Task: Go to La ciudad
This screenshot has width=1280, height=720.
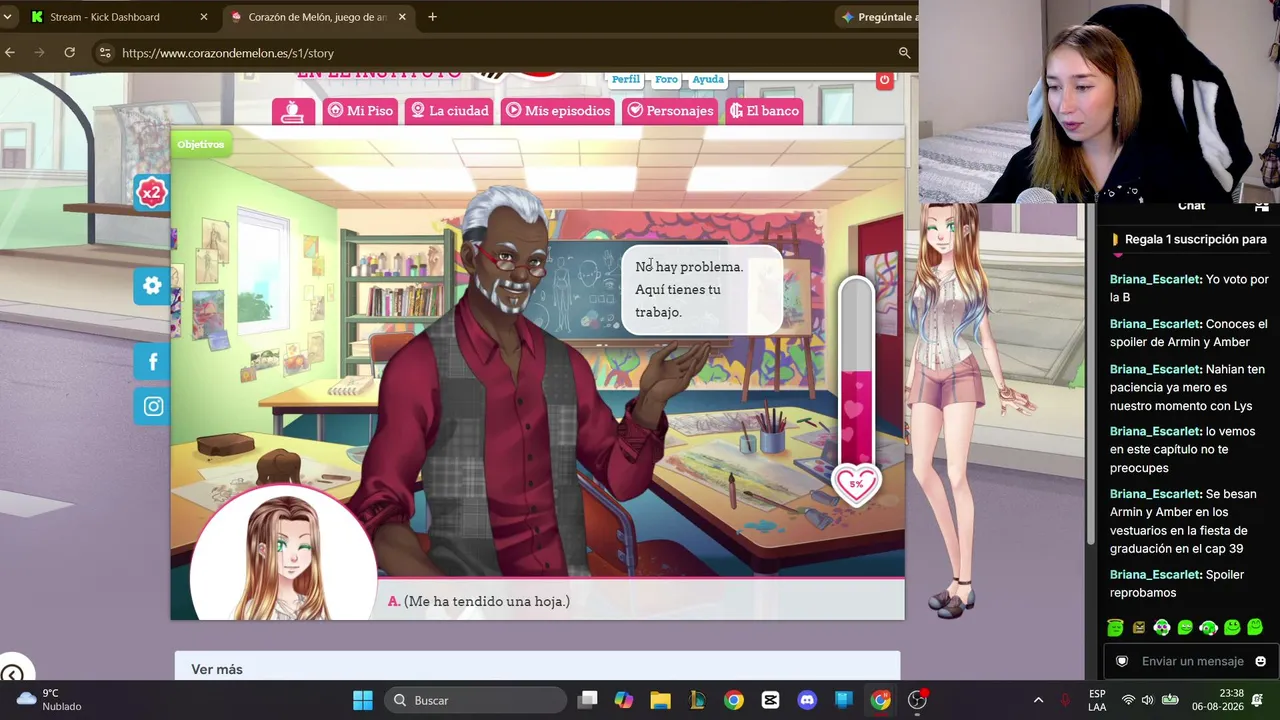Action: pyautogui.click(x=450, y=111)
